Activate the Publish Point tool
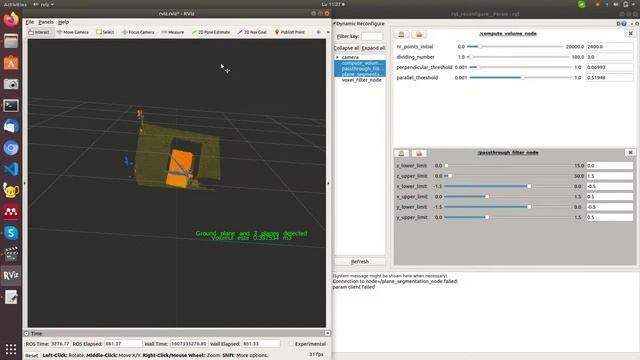640x360 pixels. tap(289, 32)
